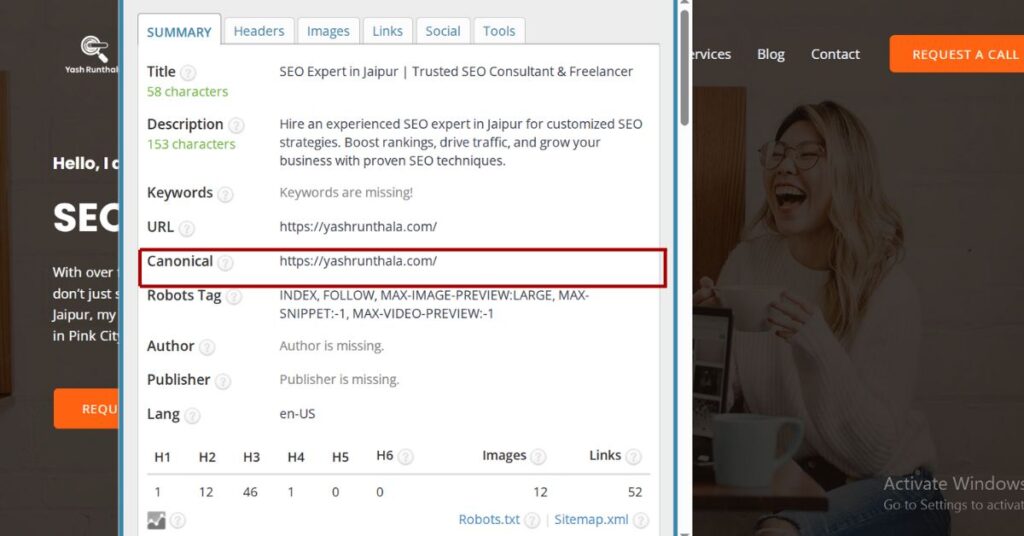Click the Links count value 52
1024x536 pixels.
tap(635, 492)
